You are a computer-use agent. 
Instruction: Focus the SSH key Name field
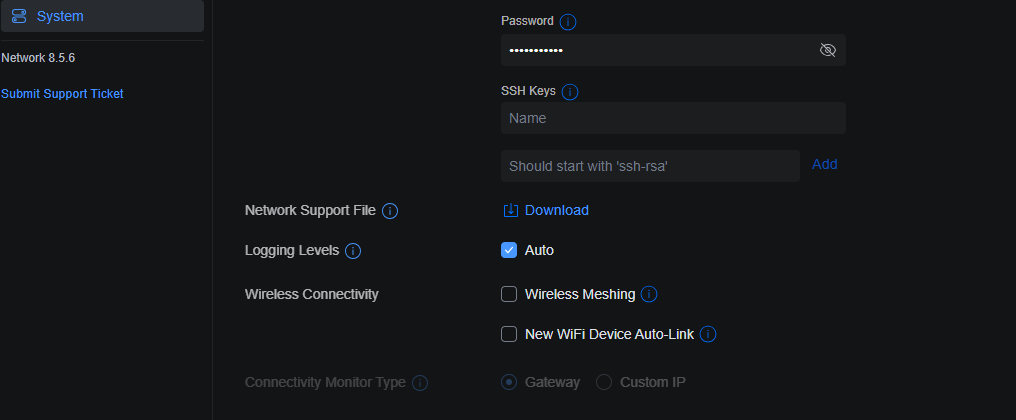point(673,118)
